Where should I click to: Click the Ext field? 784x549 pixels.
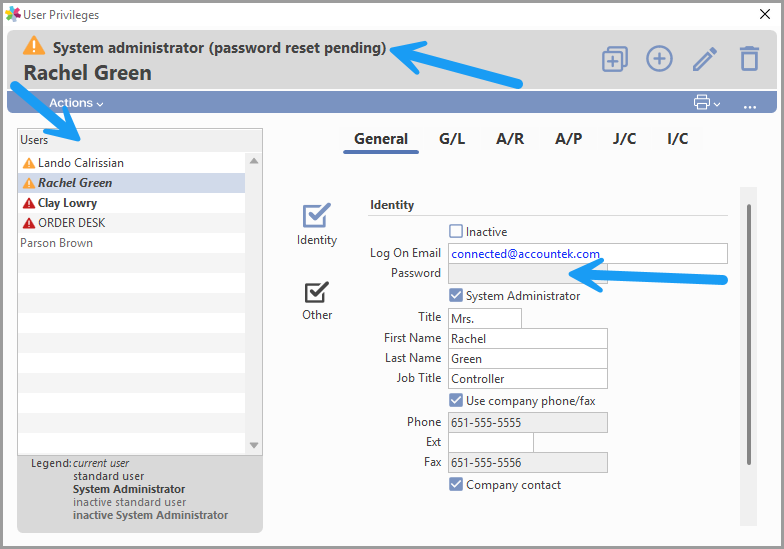click(x=490, y=442)
